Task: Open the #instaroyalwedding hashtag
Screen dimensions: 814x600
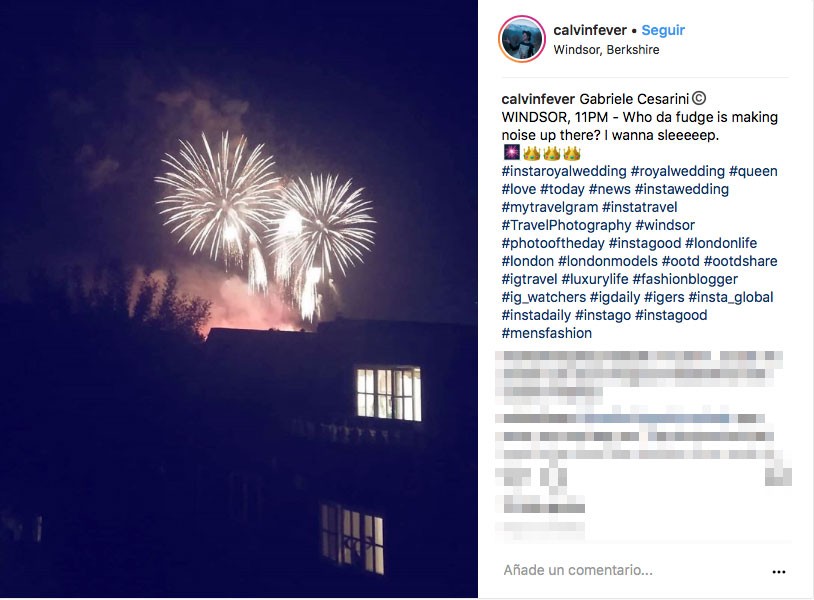Action: 564,171
